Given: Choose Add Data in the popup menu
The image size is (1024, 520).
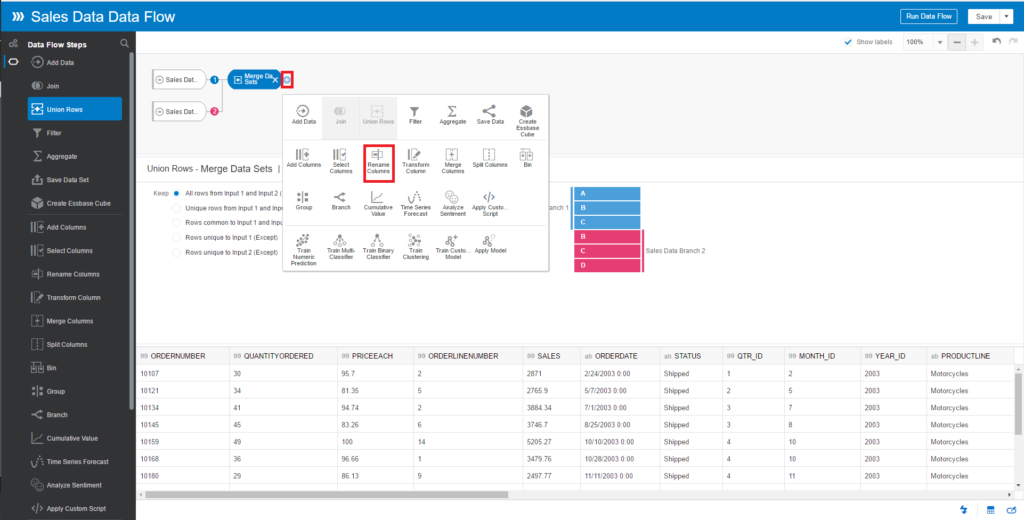Looking at the screenshot, I should (x=302, y=115).
